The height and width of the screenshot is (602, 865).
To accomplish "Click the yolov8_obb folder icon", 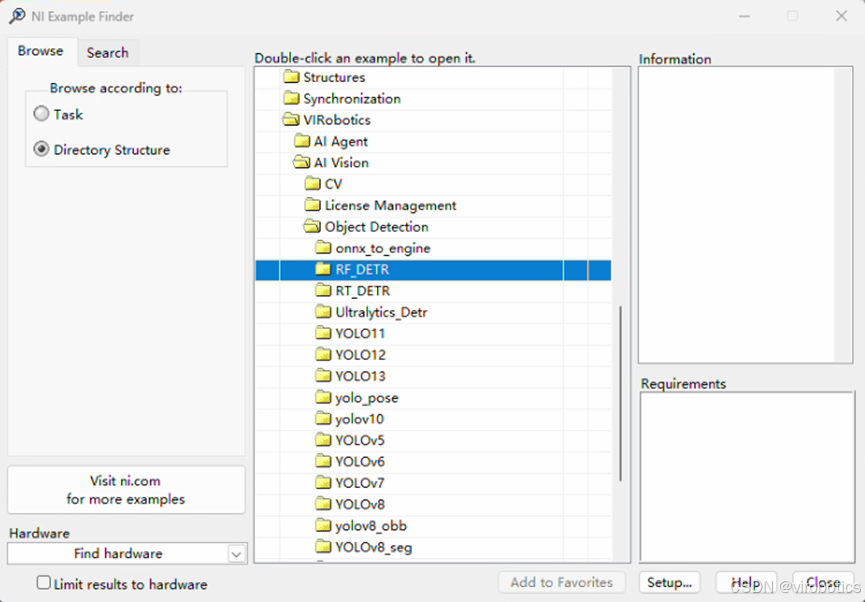I will click(323, 525).
